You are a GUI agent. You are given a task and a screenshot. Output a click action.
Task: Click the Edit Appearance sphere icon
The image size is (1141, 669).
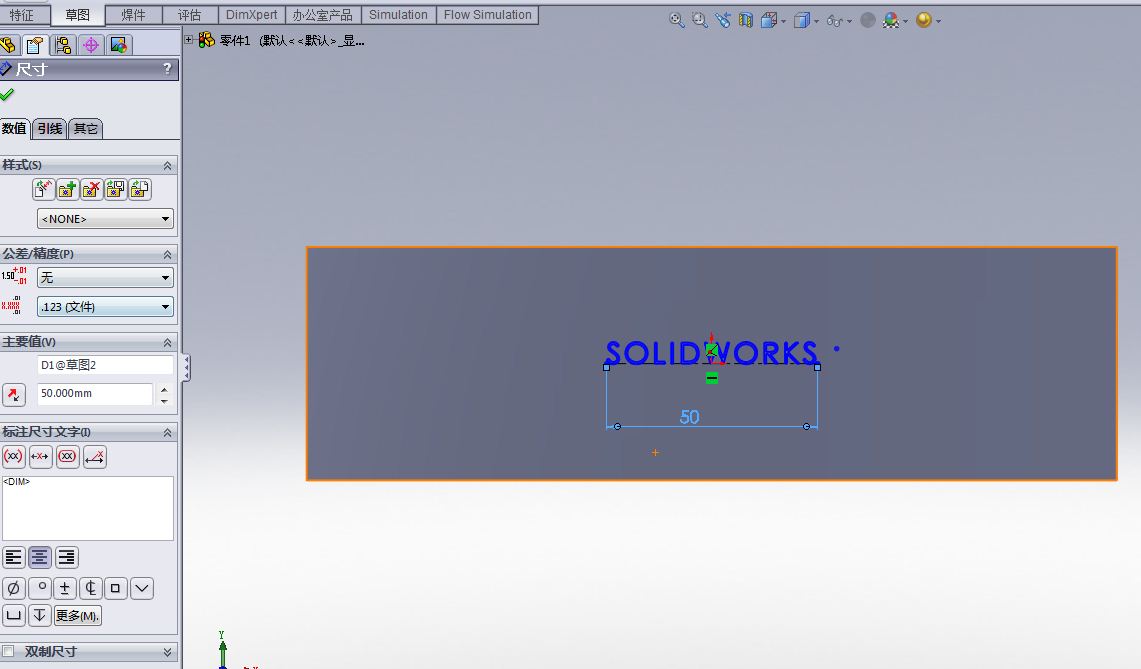(x=868, y=20)
